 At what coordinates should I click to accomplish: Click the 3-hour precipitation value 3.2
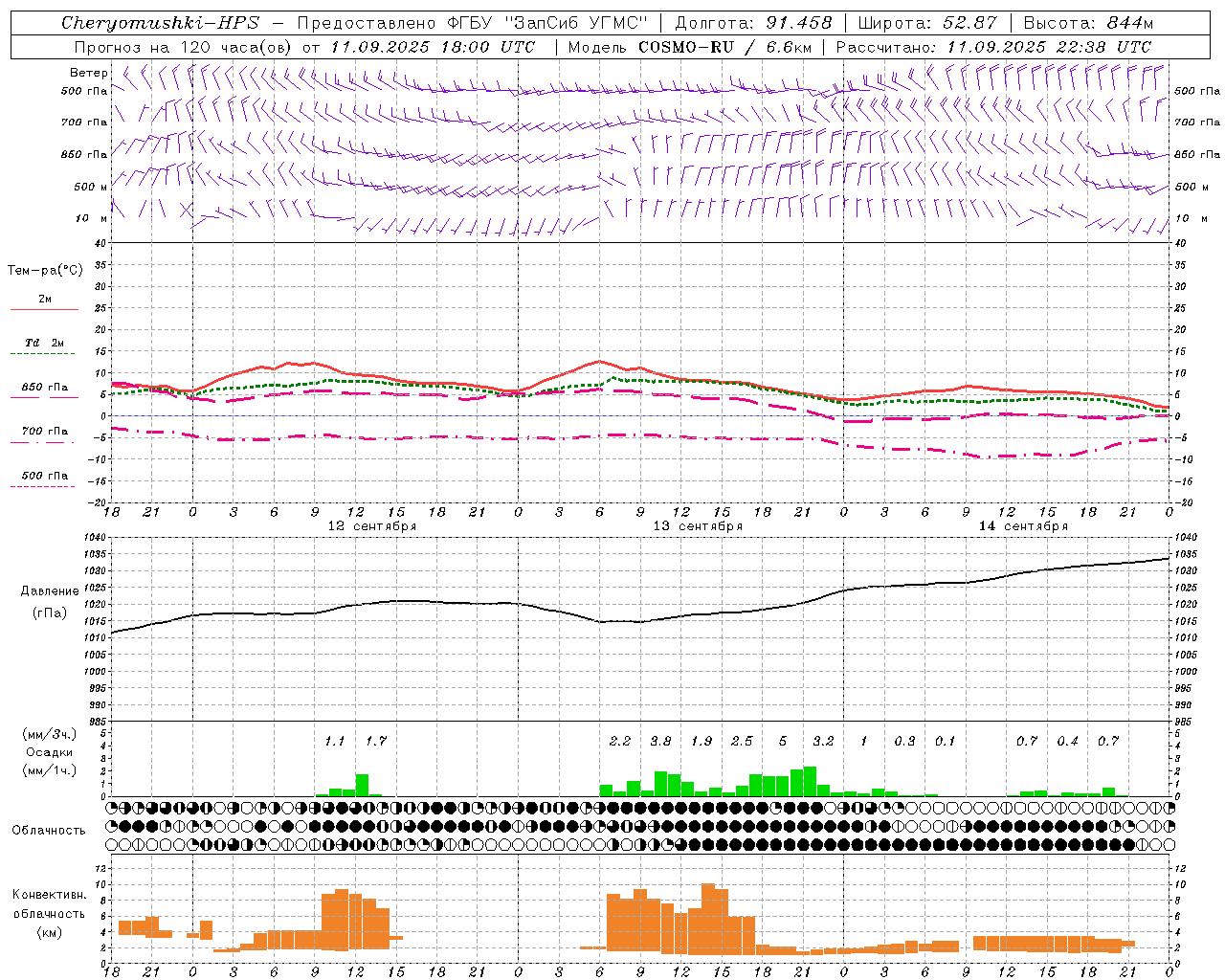823,741
